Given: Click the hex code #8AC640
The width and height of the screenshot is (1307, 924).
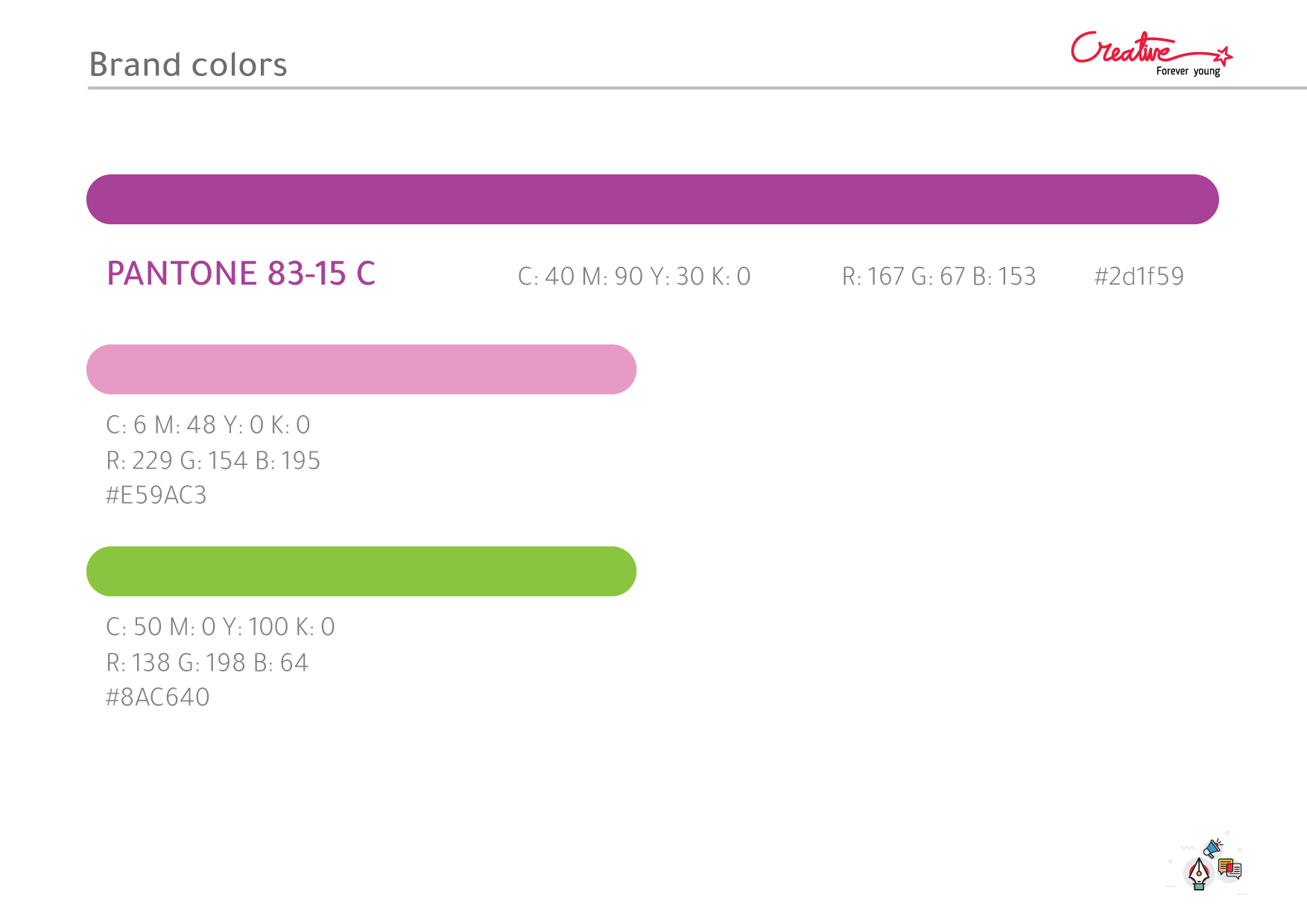Looking at the screenshot, I should (x=158, y=697).
